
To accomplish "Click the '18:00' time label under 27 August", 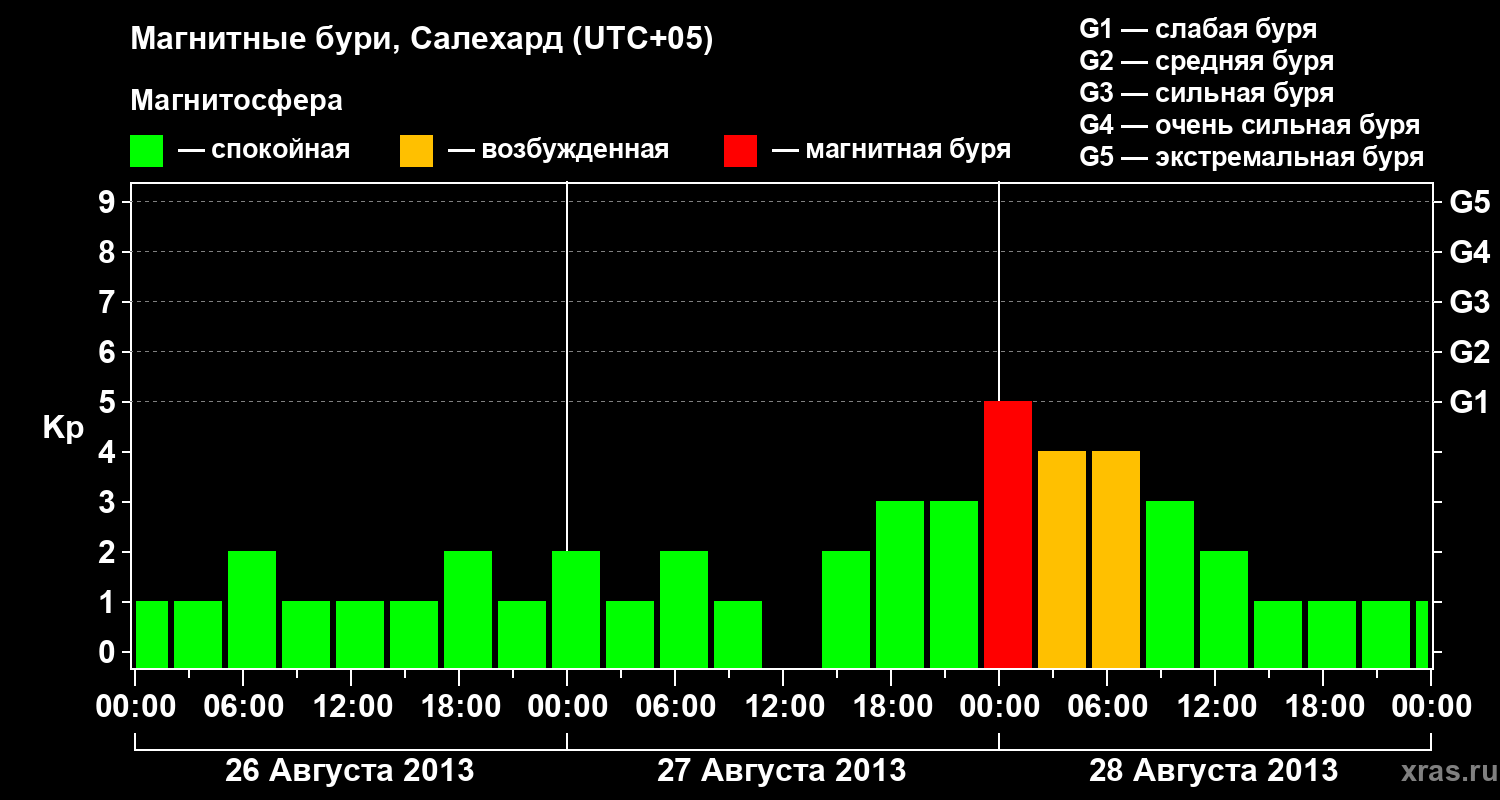I will coord(891,707).
